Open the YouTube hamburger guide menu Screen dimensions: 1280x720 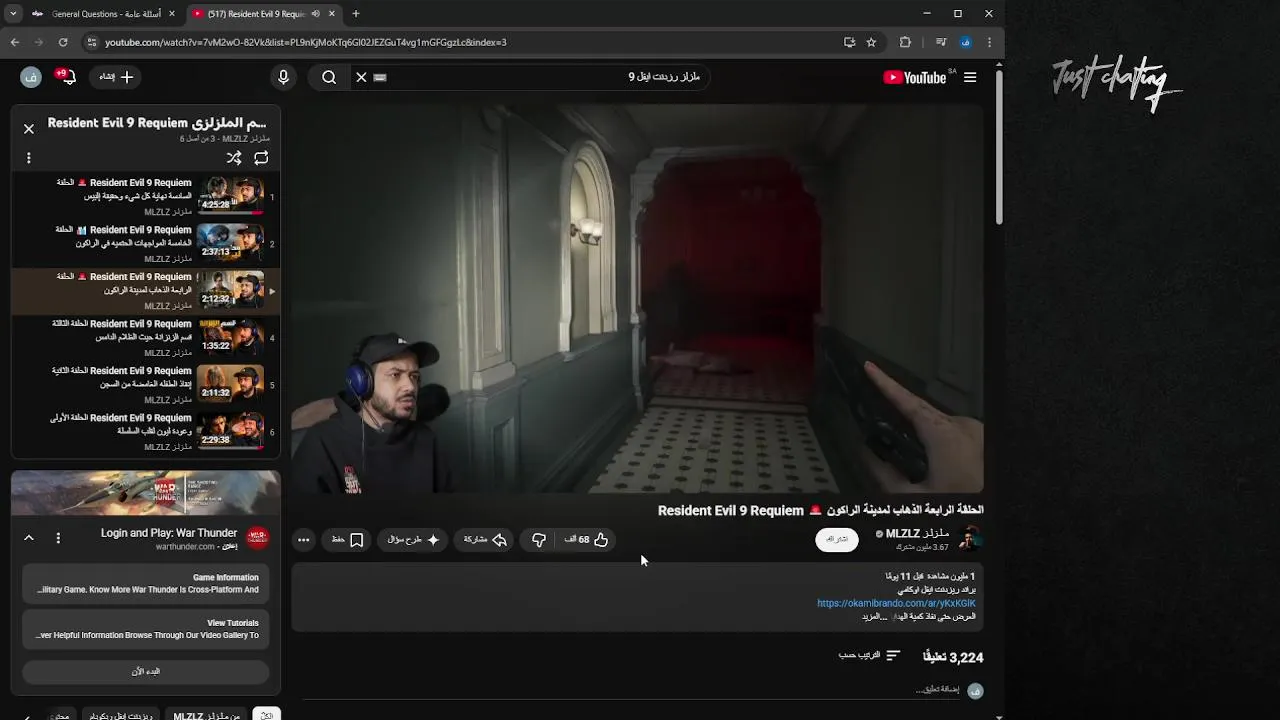[970, 77]
